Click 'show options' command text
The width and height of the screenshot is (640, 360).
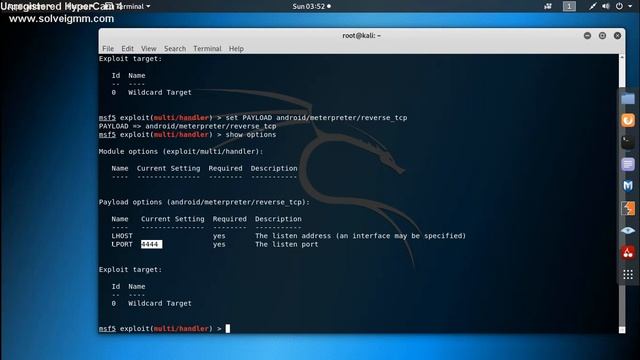point(251,134)
